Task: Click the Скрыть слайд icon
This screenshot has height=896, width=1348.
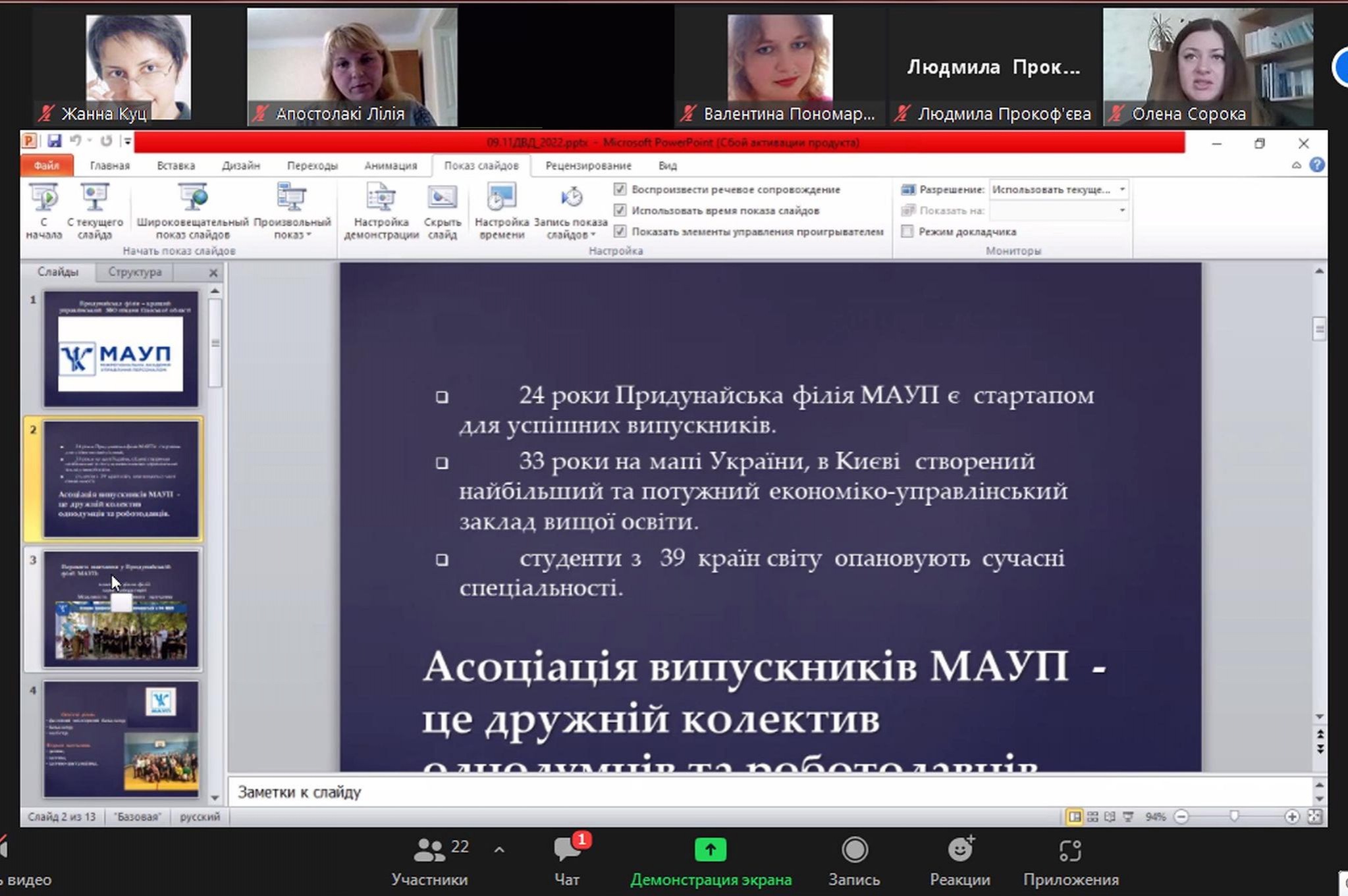Action: click(442, 198)
